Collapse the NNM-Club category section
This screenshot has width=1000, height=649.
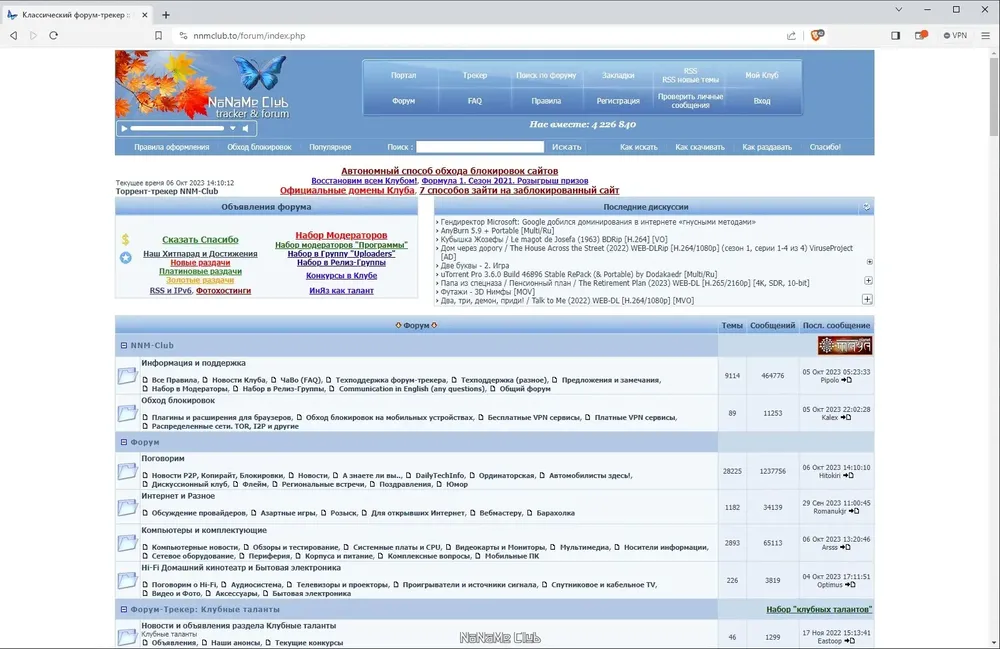tap(124, 346)
